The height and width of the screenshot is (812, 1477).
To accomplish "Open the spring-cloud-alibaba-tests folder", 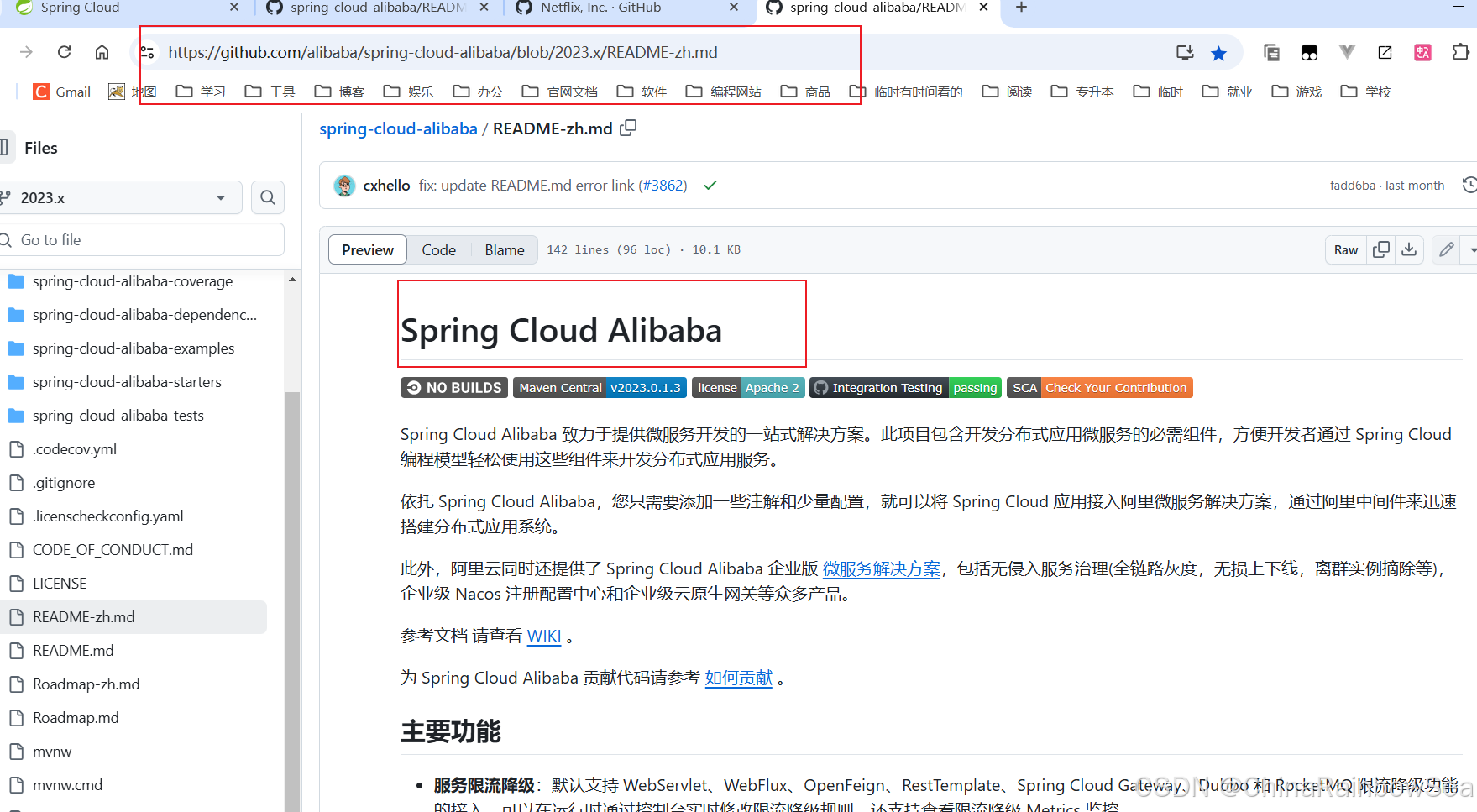I will (x=118, y=416).
